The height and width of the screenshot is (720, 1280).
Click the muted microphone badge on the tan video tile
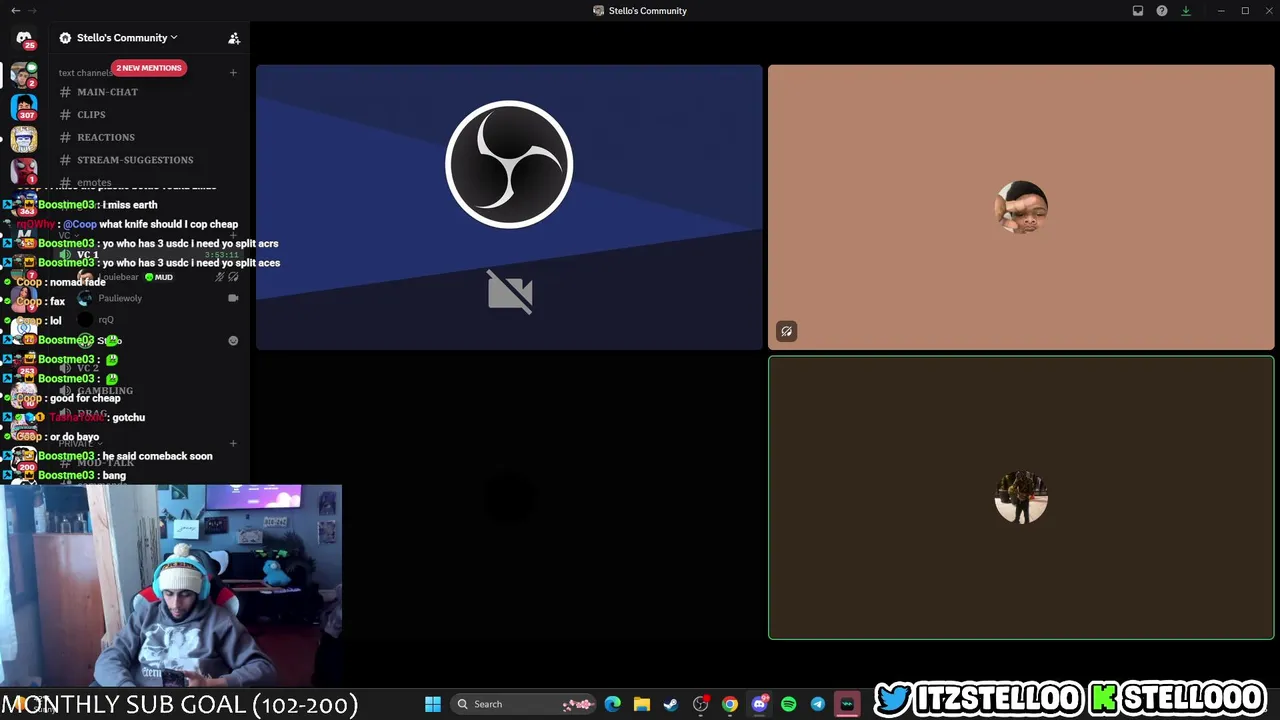(x=786, y=331)
